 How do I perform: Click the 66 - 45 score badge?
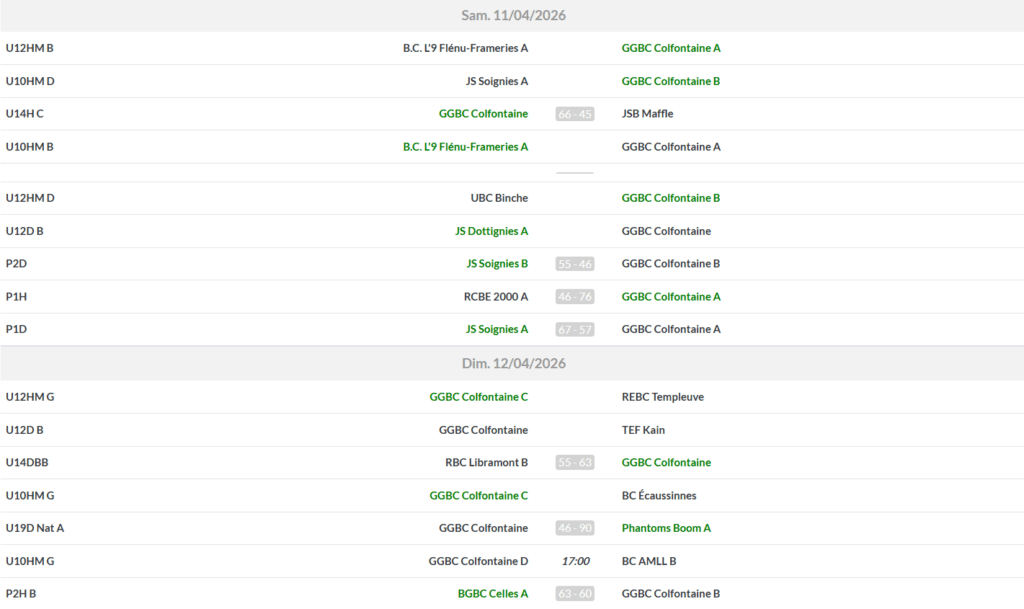[575, 114]
